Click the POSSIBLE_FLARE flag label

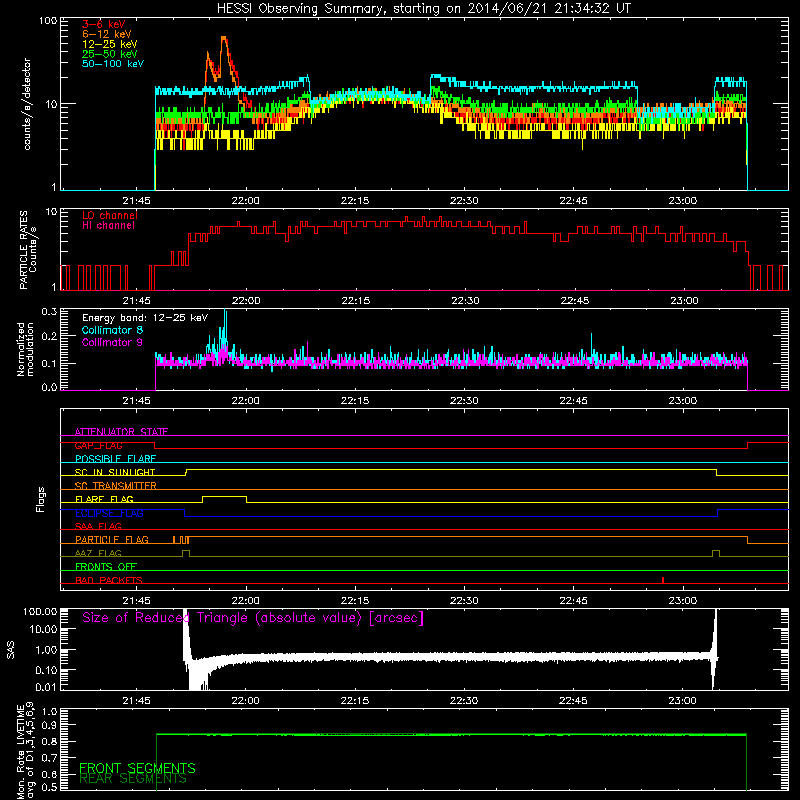[115, 459]
